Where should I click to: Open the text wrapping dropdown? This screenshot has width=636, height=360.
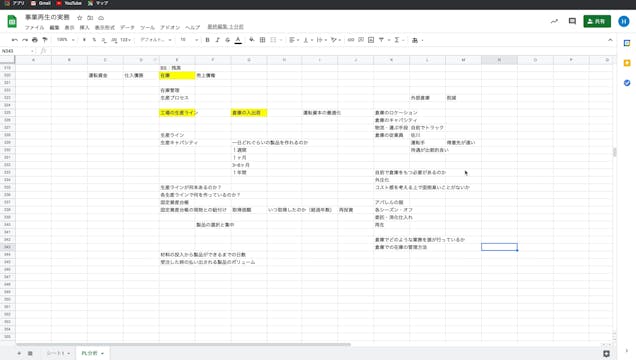point(321,40)
